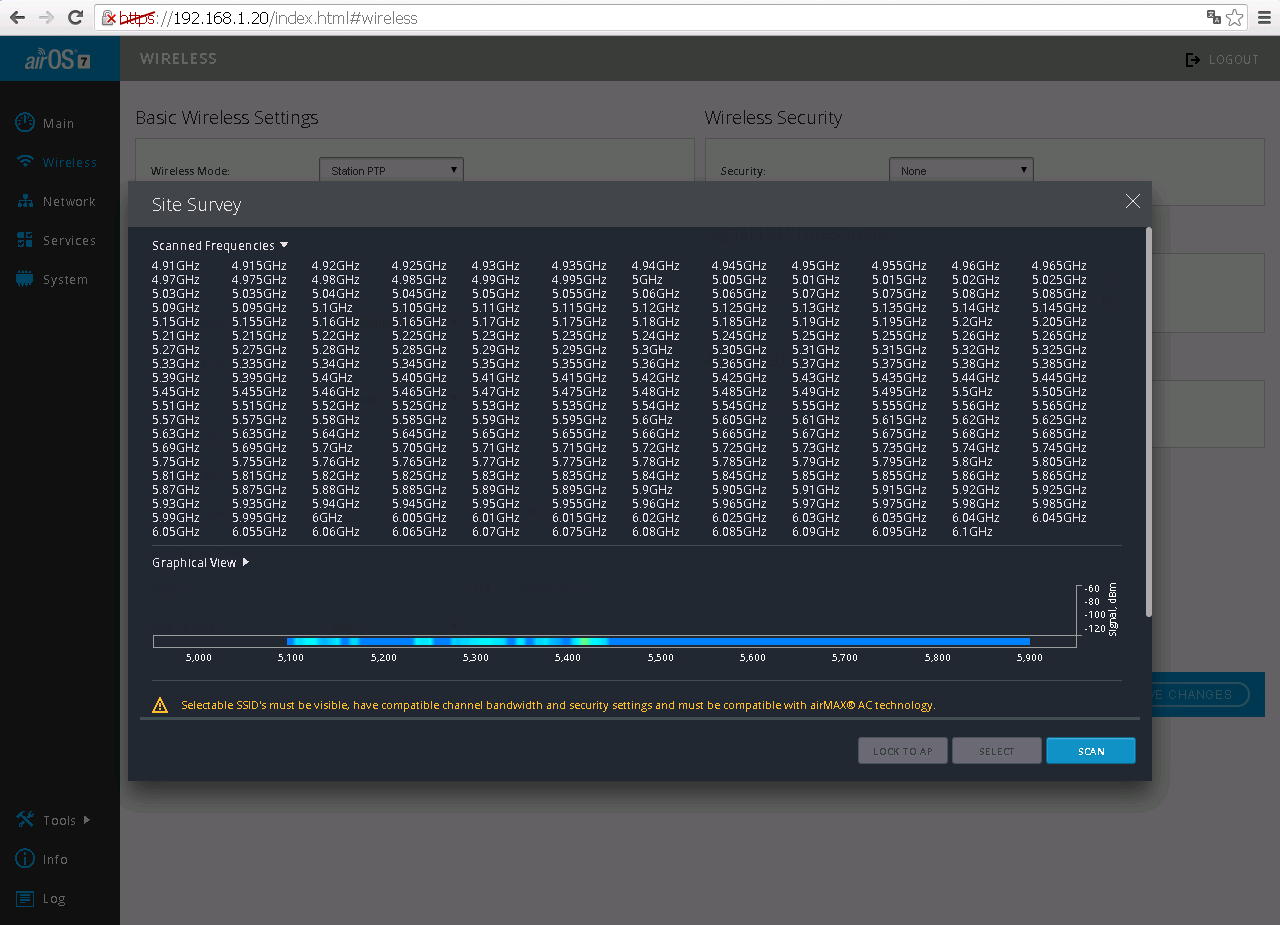Click the 6.05GHz frequency entry

point(176,532)
